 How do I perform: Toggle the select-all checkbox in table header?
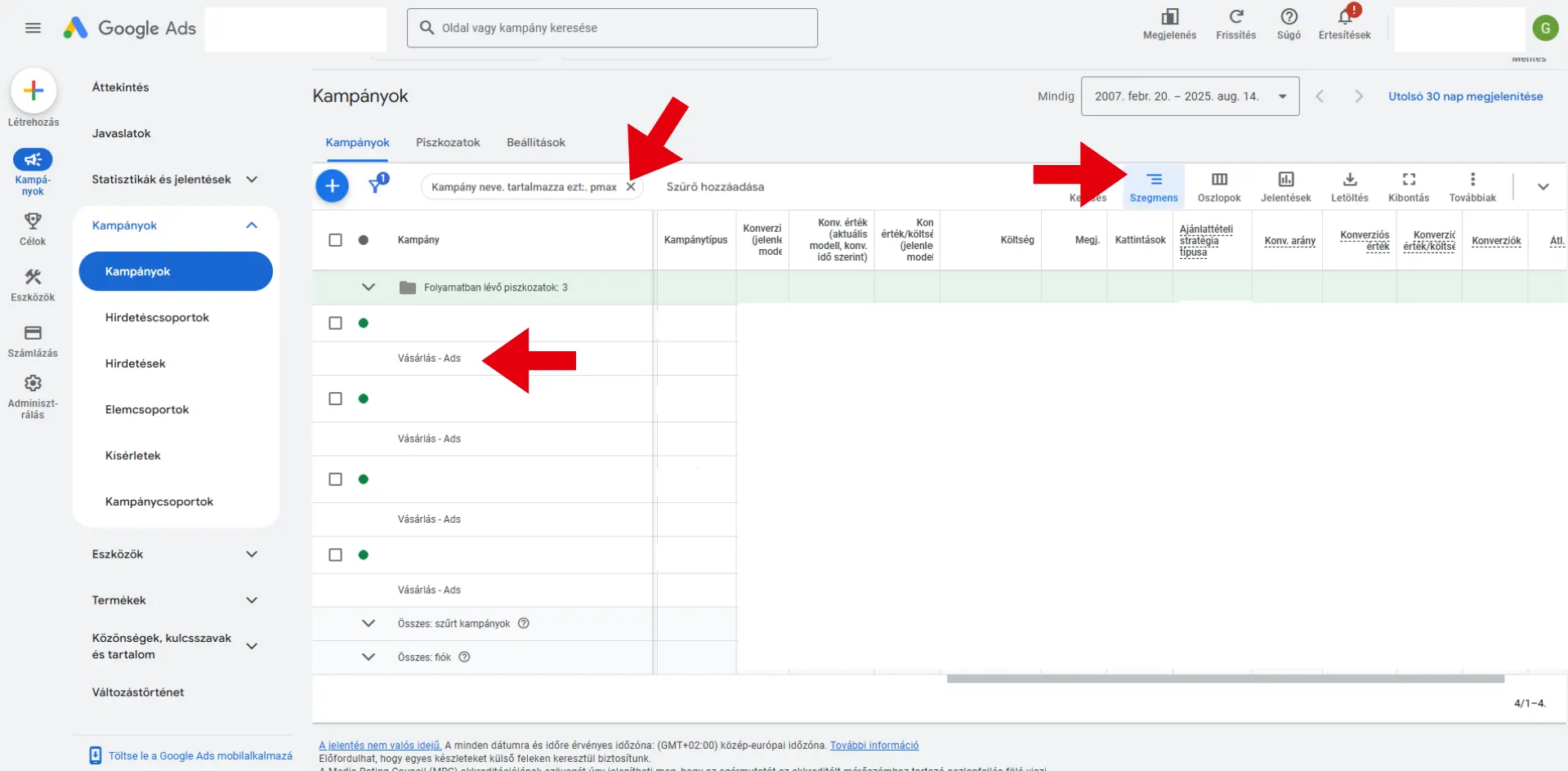click(x=335, y=240)
